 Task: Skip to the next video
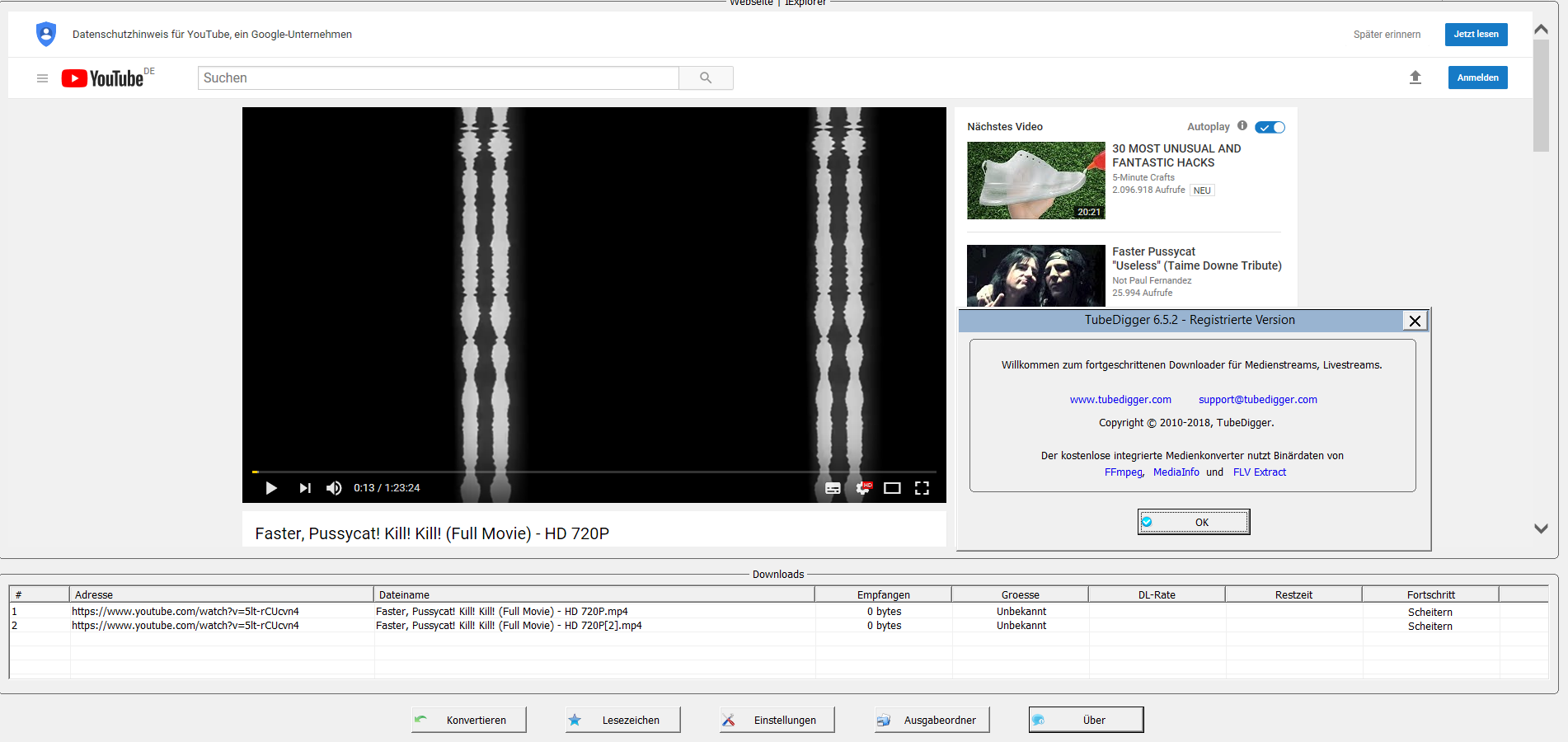[x=305, y=488]
